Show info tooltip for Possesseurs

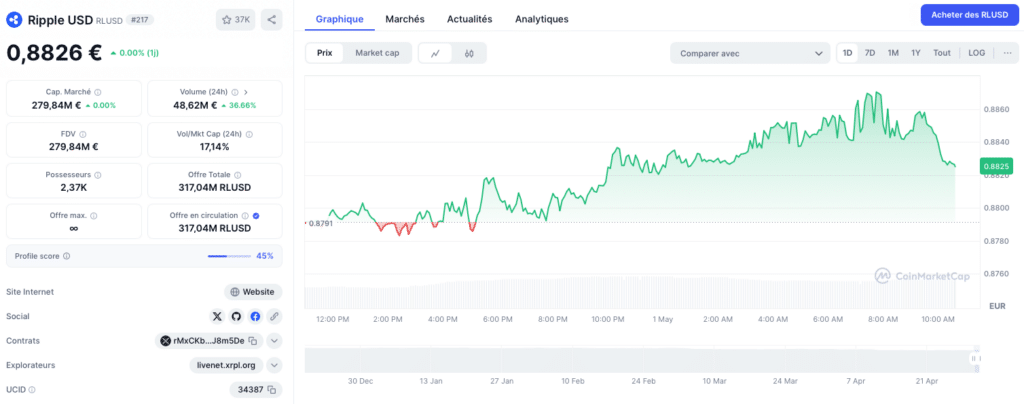[x=98, y=175]
